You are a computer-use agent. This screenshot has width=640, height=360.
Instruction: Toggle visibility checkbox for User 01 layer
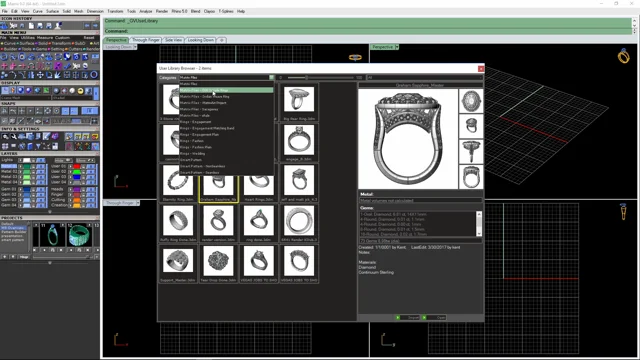pyautogui.click(x=71, y=166)
